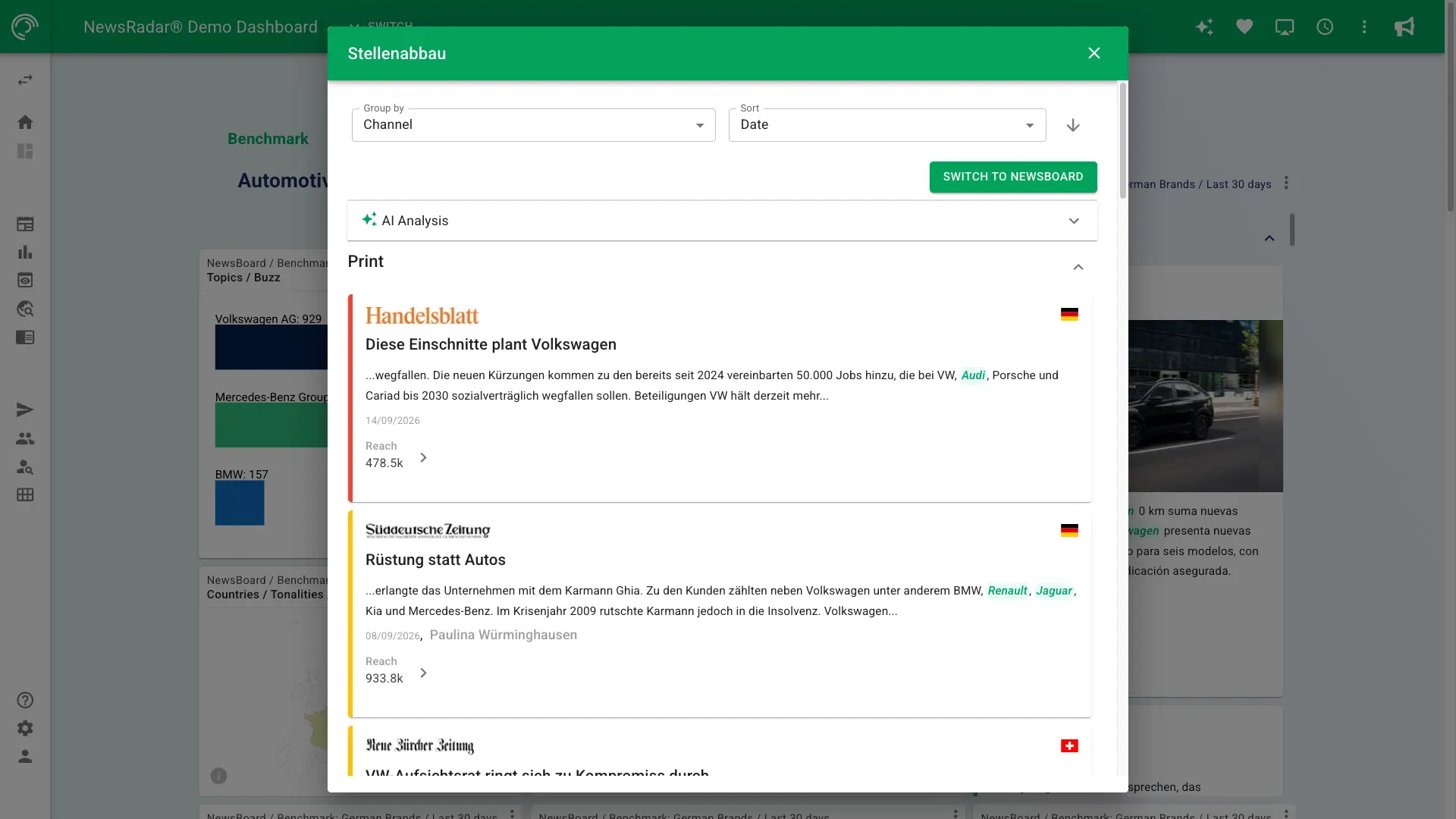Expand Reach 478.5k details arrow
This screenshot has height=819, width=1456.
pos(423,458)
